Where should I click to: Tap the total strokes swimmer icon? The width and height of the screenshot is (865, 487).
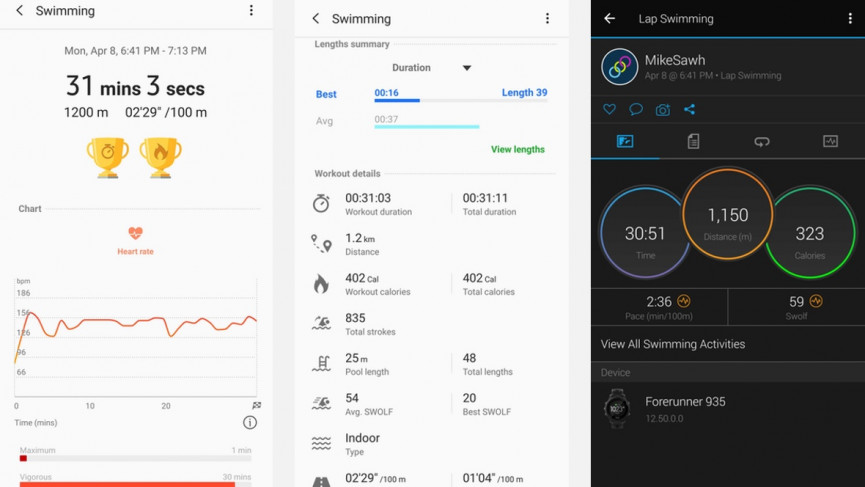point(321,323)
